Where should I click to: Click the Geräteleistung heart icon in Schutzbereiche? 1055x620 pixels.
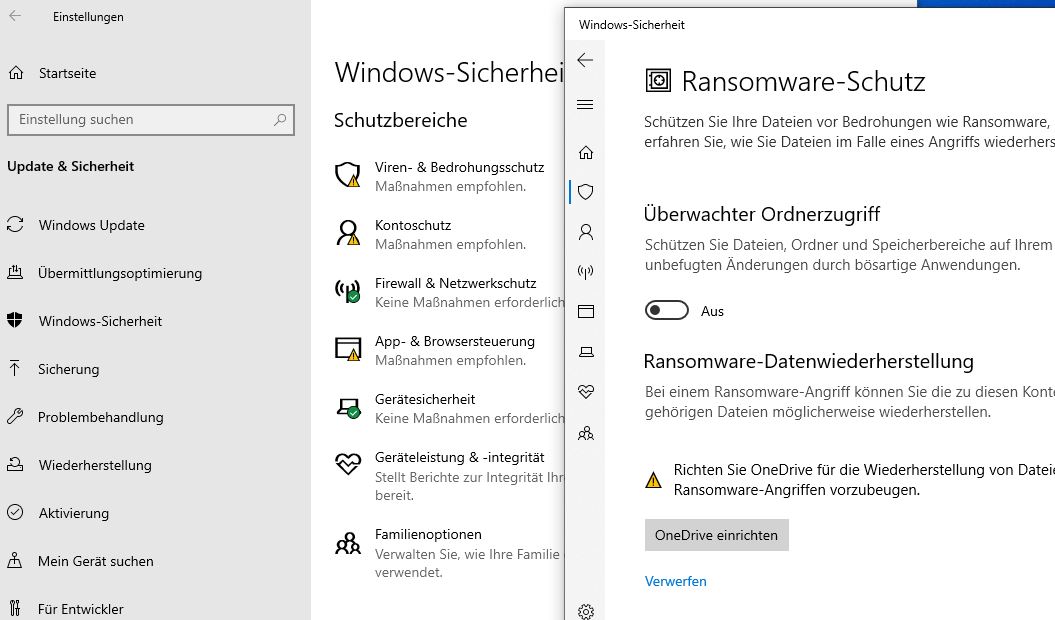[348, 463]
